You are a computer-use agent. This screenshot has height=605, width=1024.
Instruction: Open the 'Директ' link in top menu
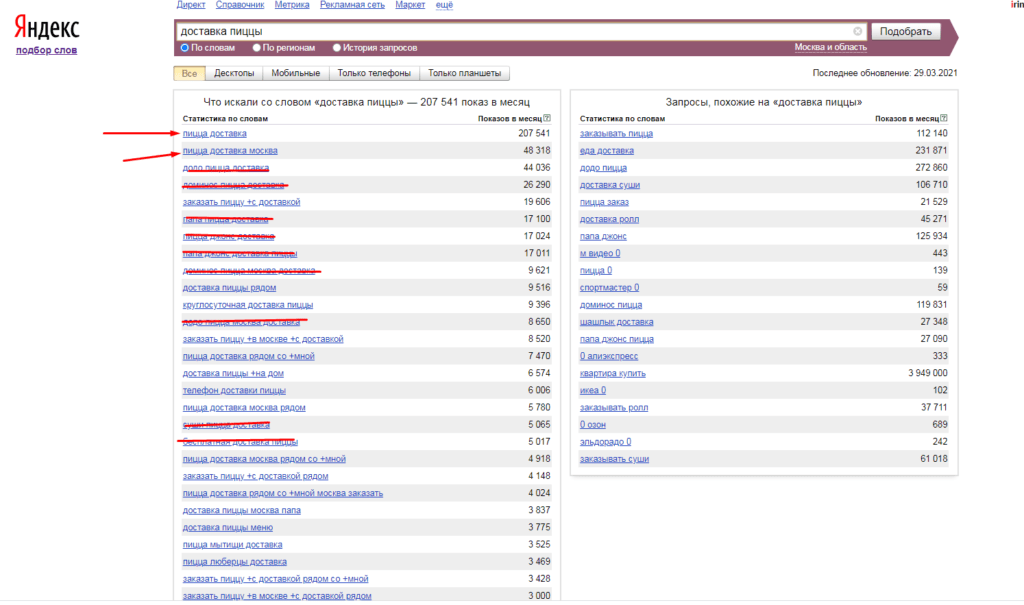[191, 5]
